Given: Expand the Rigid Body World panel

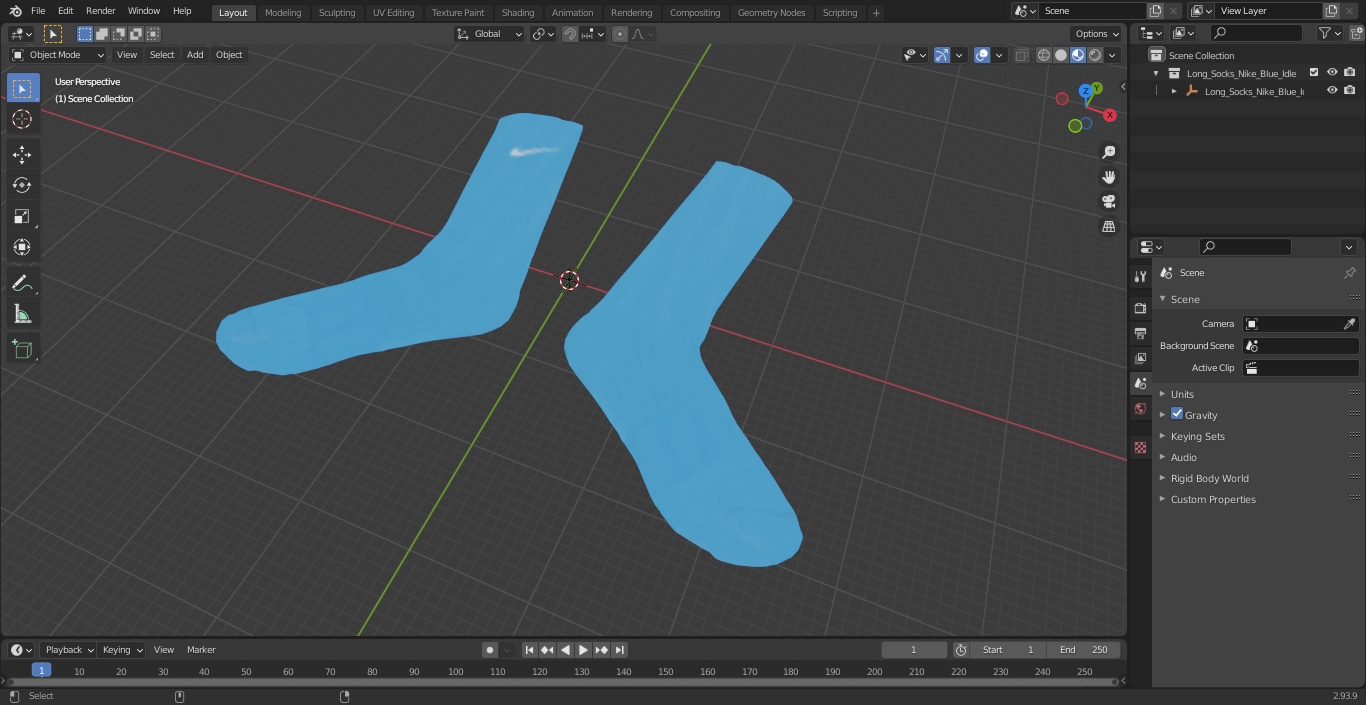Looking at the screenshot, I should tap(1209, 478).
